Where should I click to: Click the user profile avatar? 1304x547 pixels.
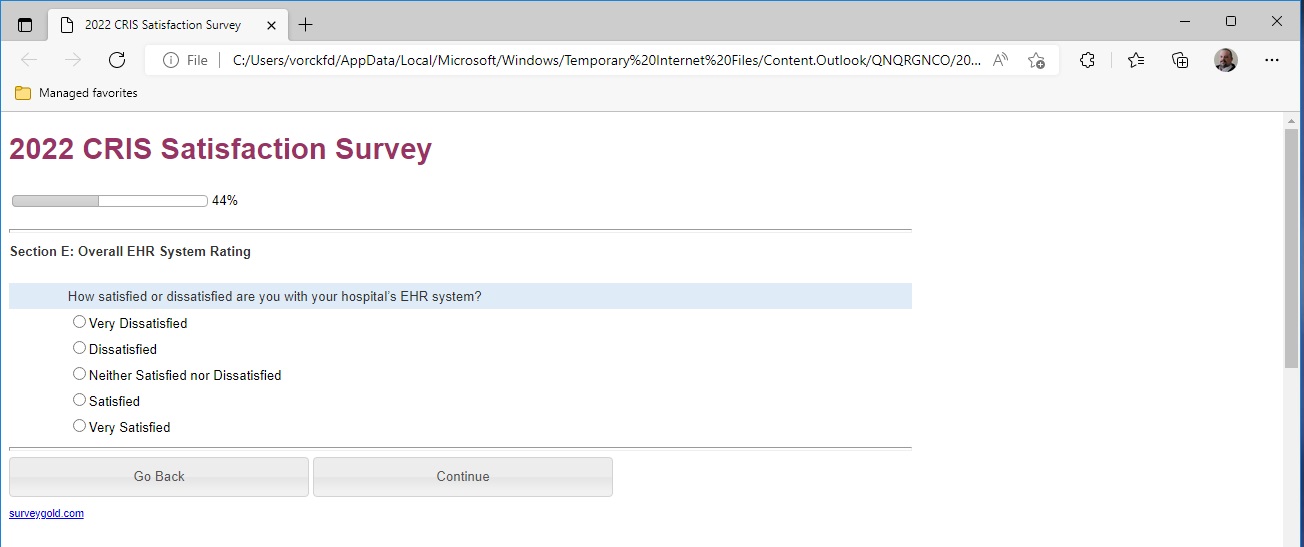(1226, 60)
